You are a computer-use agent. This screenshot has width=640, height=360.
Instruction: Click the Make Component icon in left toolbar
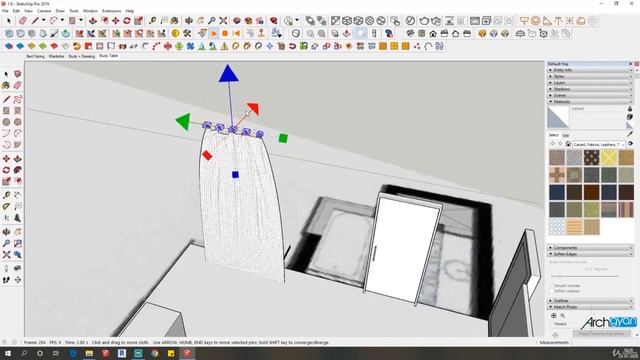[18, 74]
